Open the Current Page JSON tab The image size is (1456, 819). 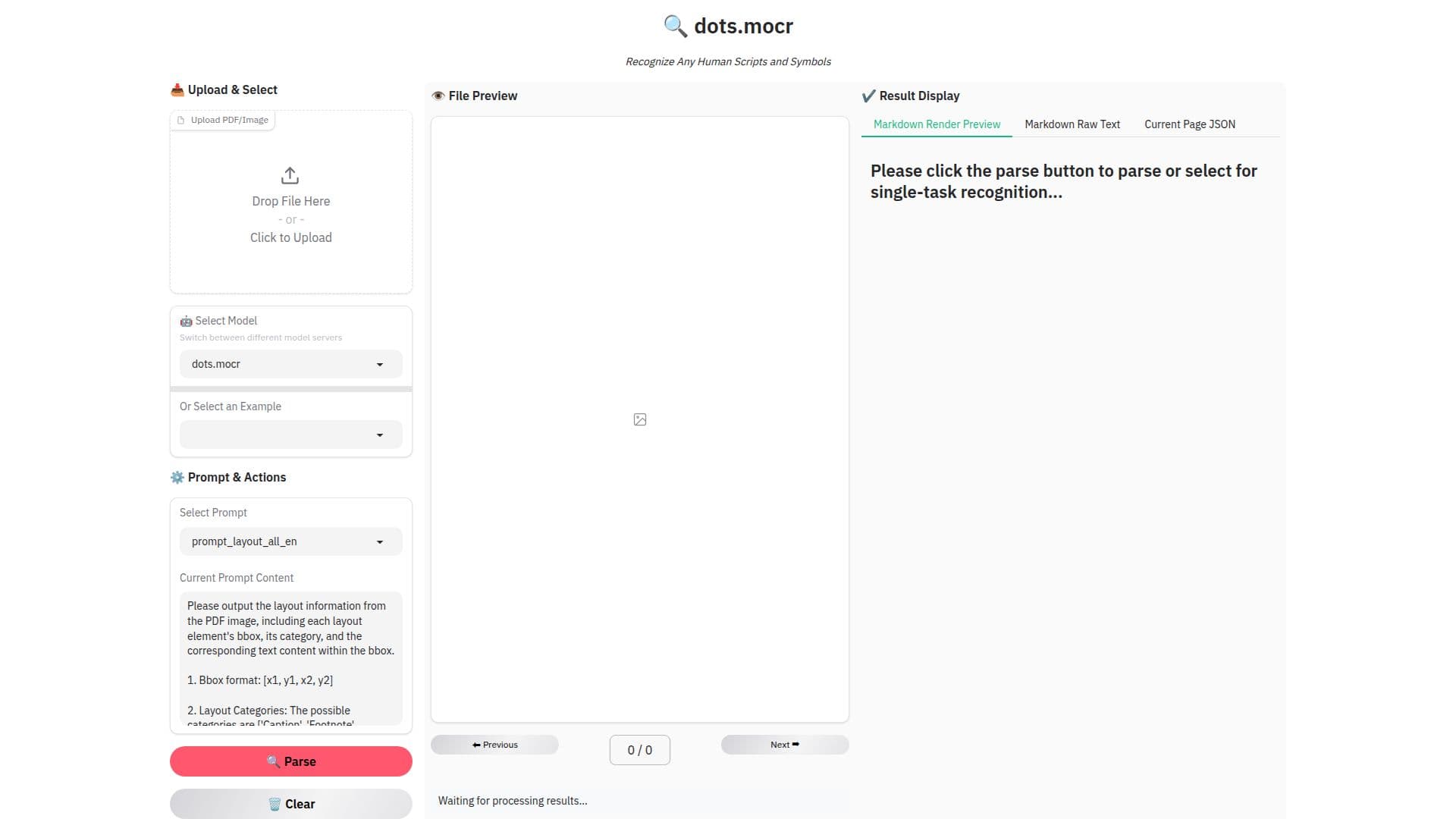point(1190,124)
